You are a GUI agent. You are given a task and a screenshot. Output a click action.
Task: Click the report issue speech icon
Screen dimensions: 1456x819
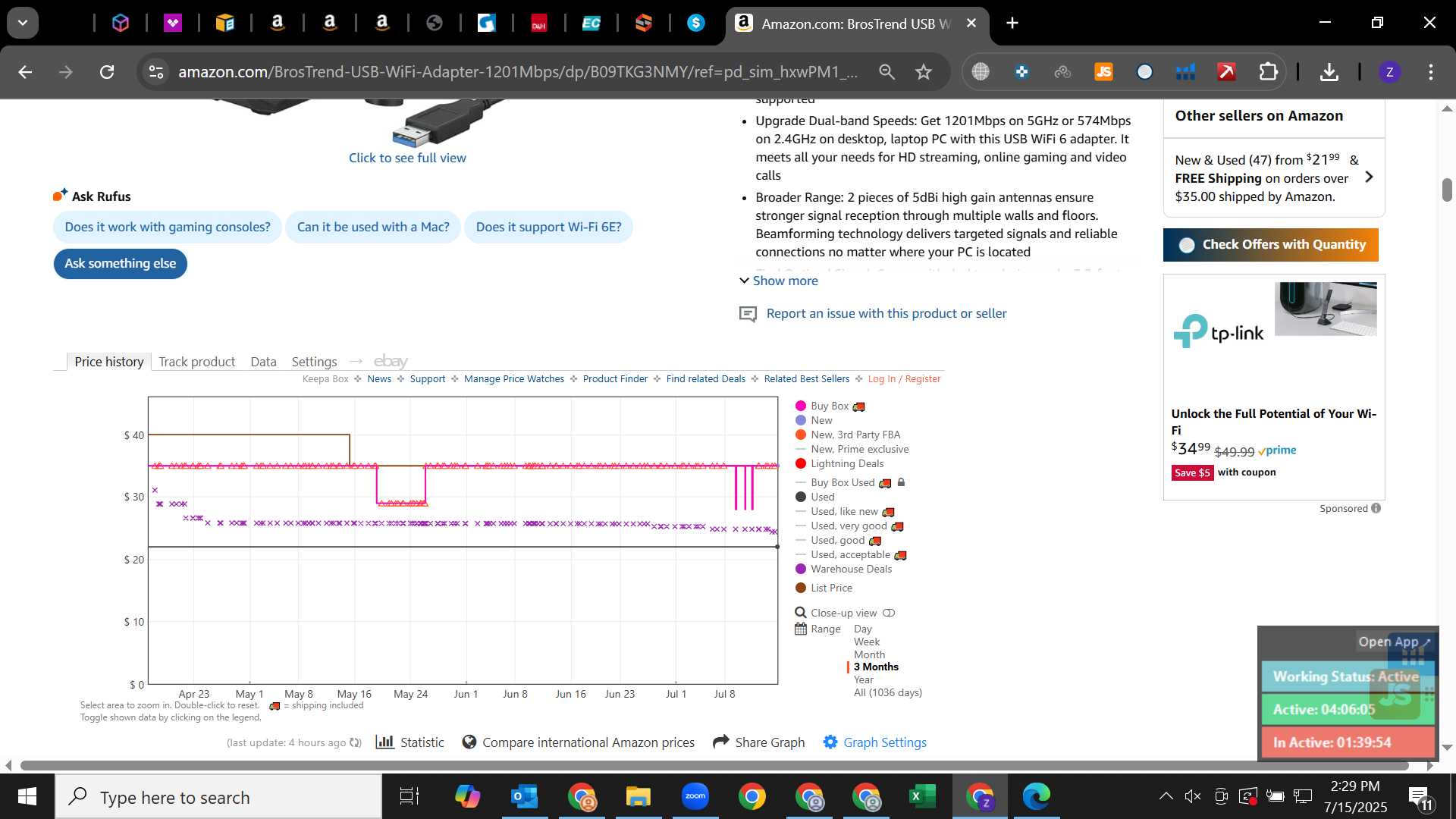(x=748, y=314)
